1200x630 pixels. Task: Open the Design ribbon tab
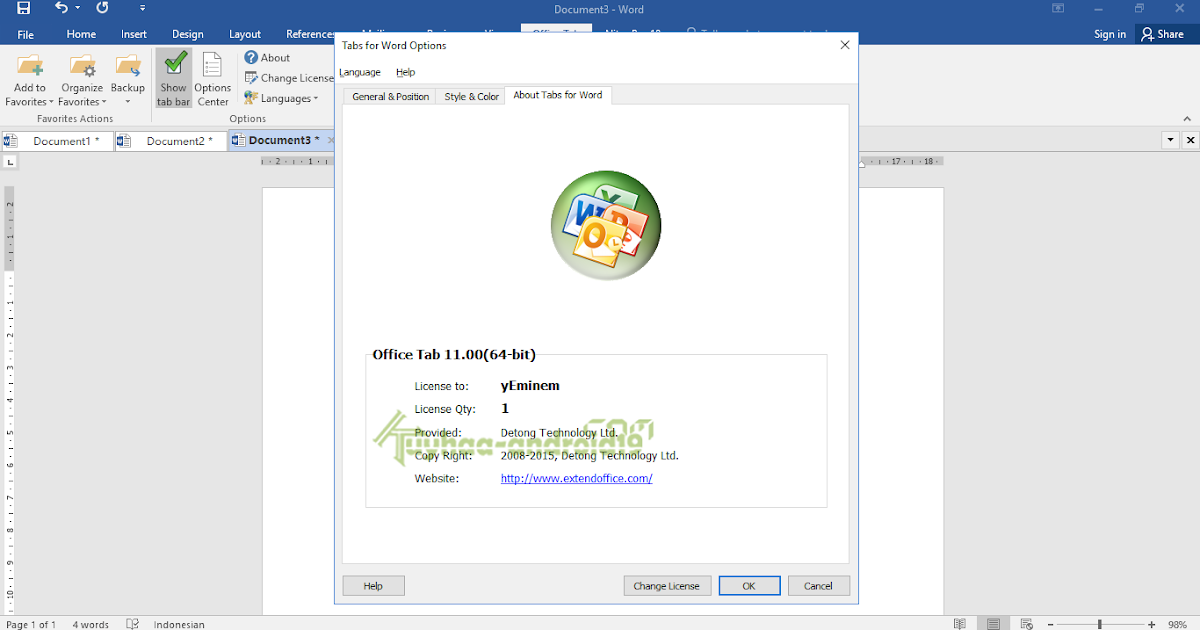pos(188,34)
